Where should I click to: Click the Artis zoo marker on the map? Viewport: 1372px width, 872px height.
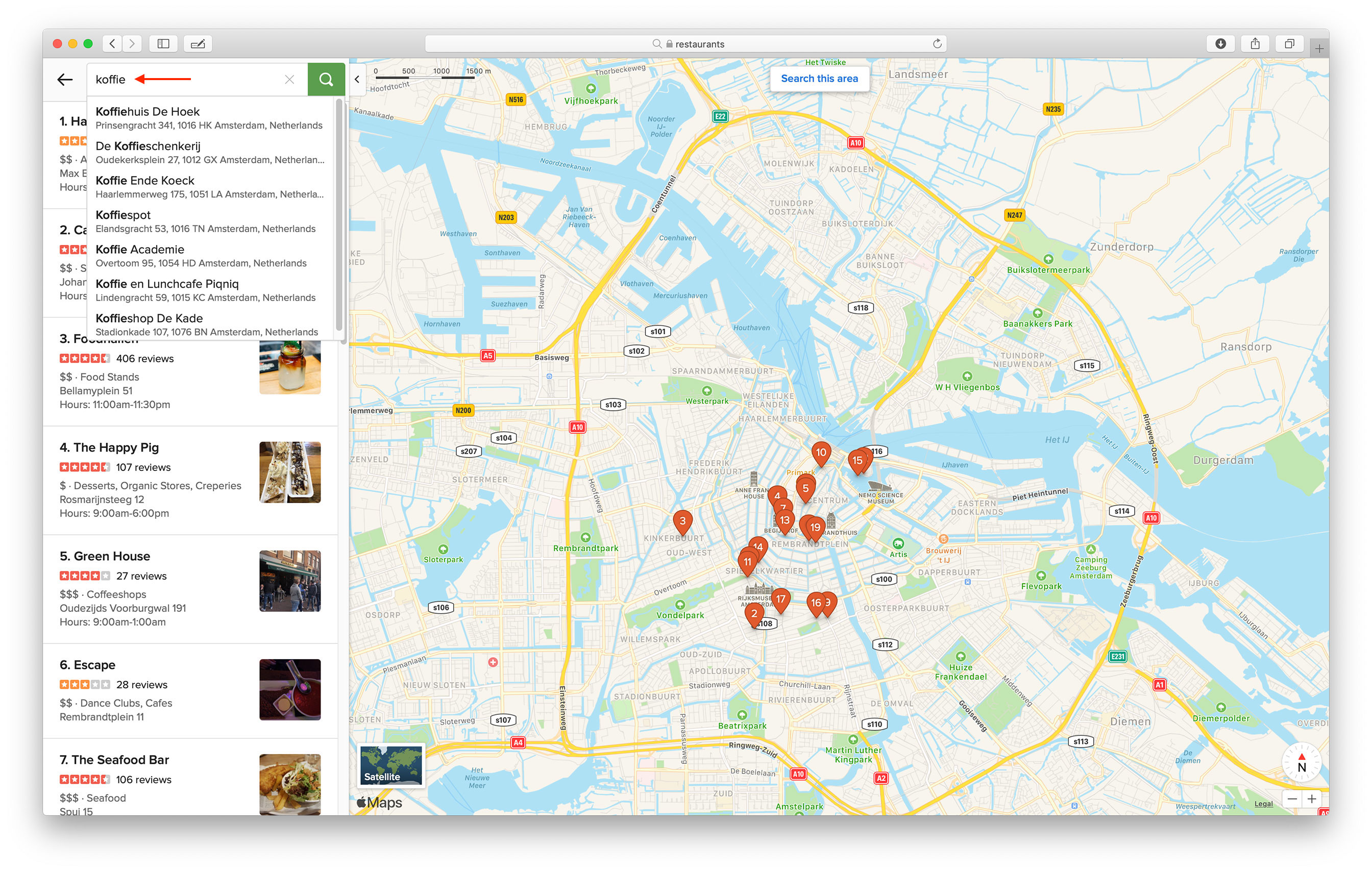898,543
